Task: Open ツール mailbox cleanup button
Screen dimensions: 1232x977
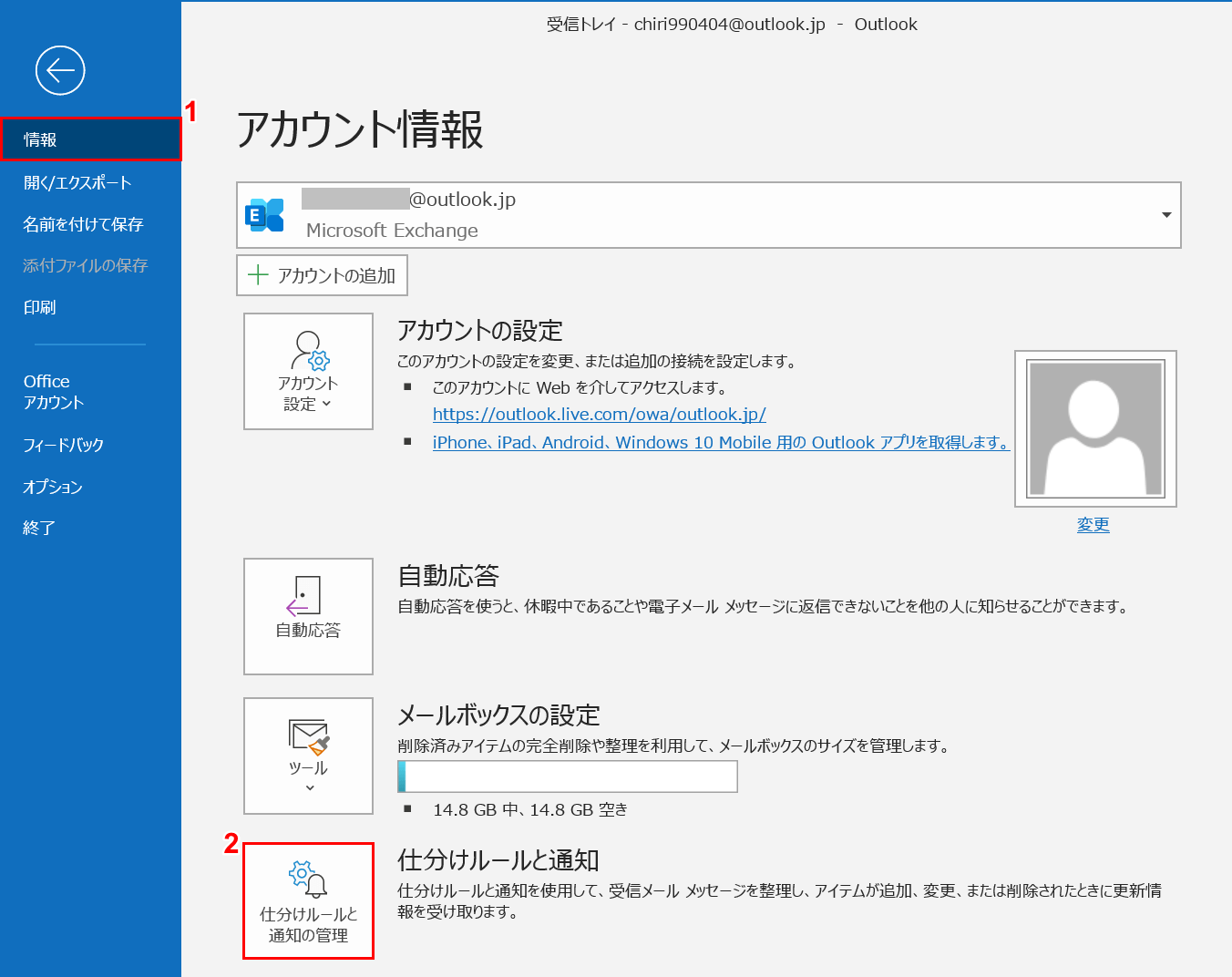Action: pyautogui.click(x=308, y=756)
